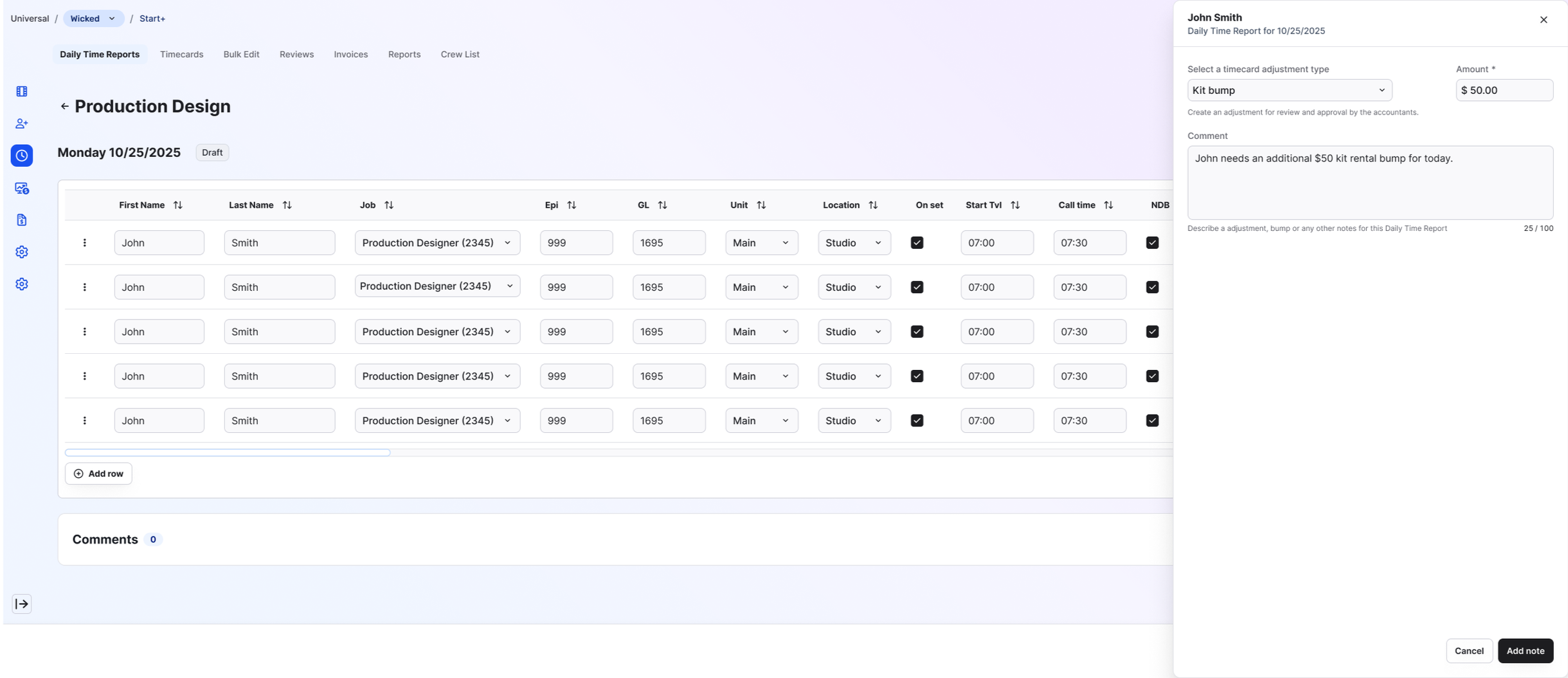Screen dimensions: 1568x678
Task: Open the payroll monitor with dollar sidebar icon
Action: [x=21, y=188]
